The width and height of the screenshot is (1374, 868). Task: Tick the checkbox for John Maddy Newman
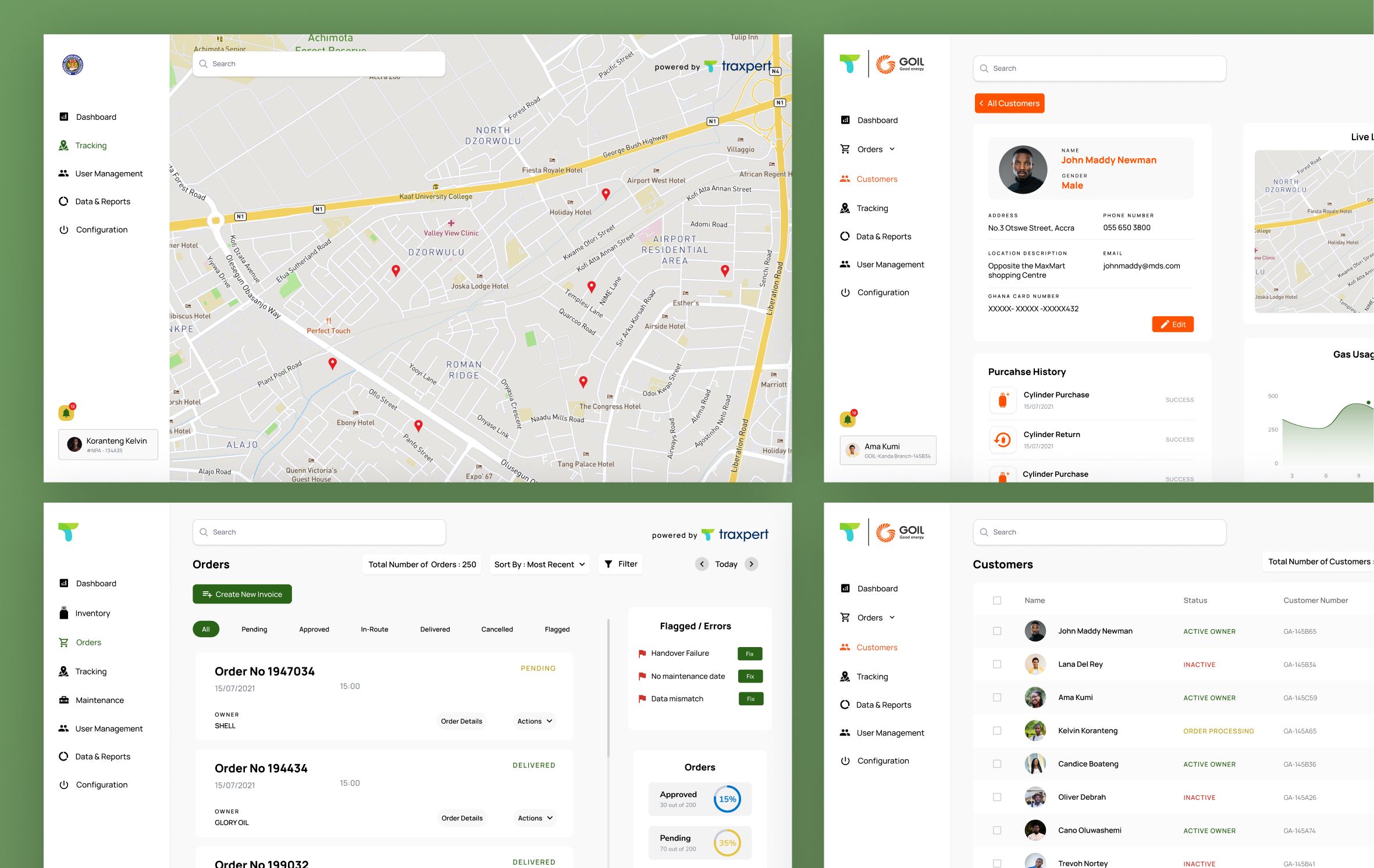click(x=997, y=631)
